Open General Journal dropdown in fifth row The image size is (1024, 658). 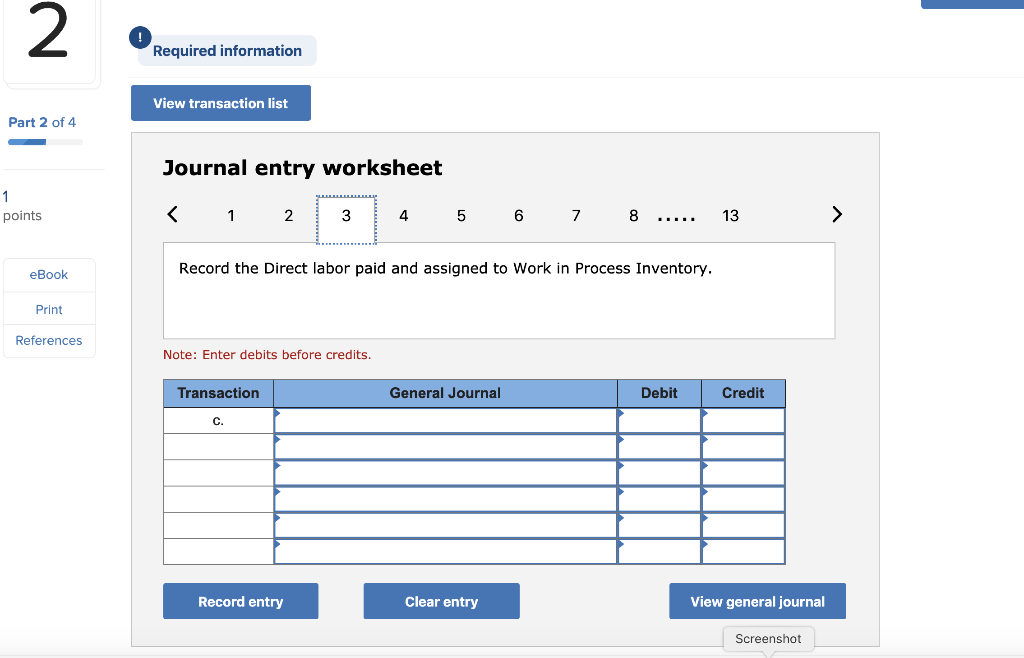(x=445, y=525)
